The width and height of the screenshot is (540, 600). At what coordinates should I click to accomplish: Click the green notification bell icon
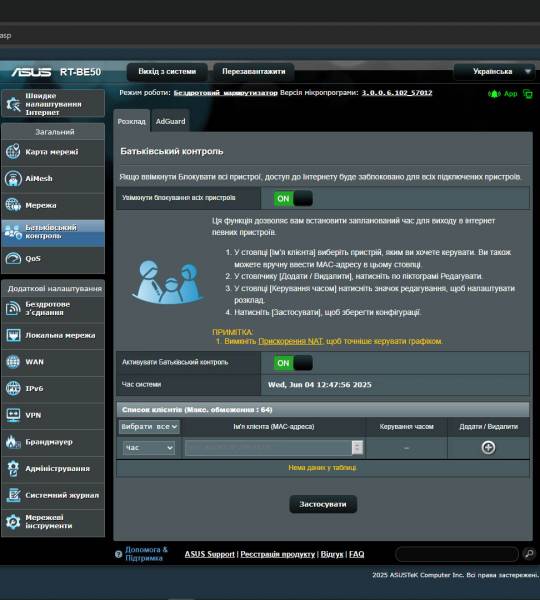pyautogui.click(x=494, y=94)
